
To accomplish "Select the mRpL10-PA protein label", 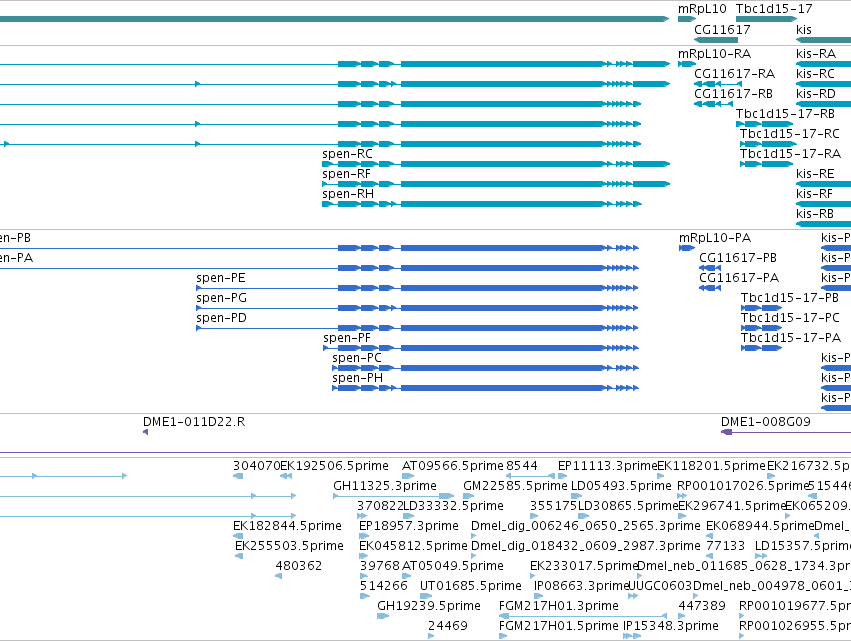I will coord(715,238).
